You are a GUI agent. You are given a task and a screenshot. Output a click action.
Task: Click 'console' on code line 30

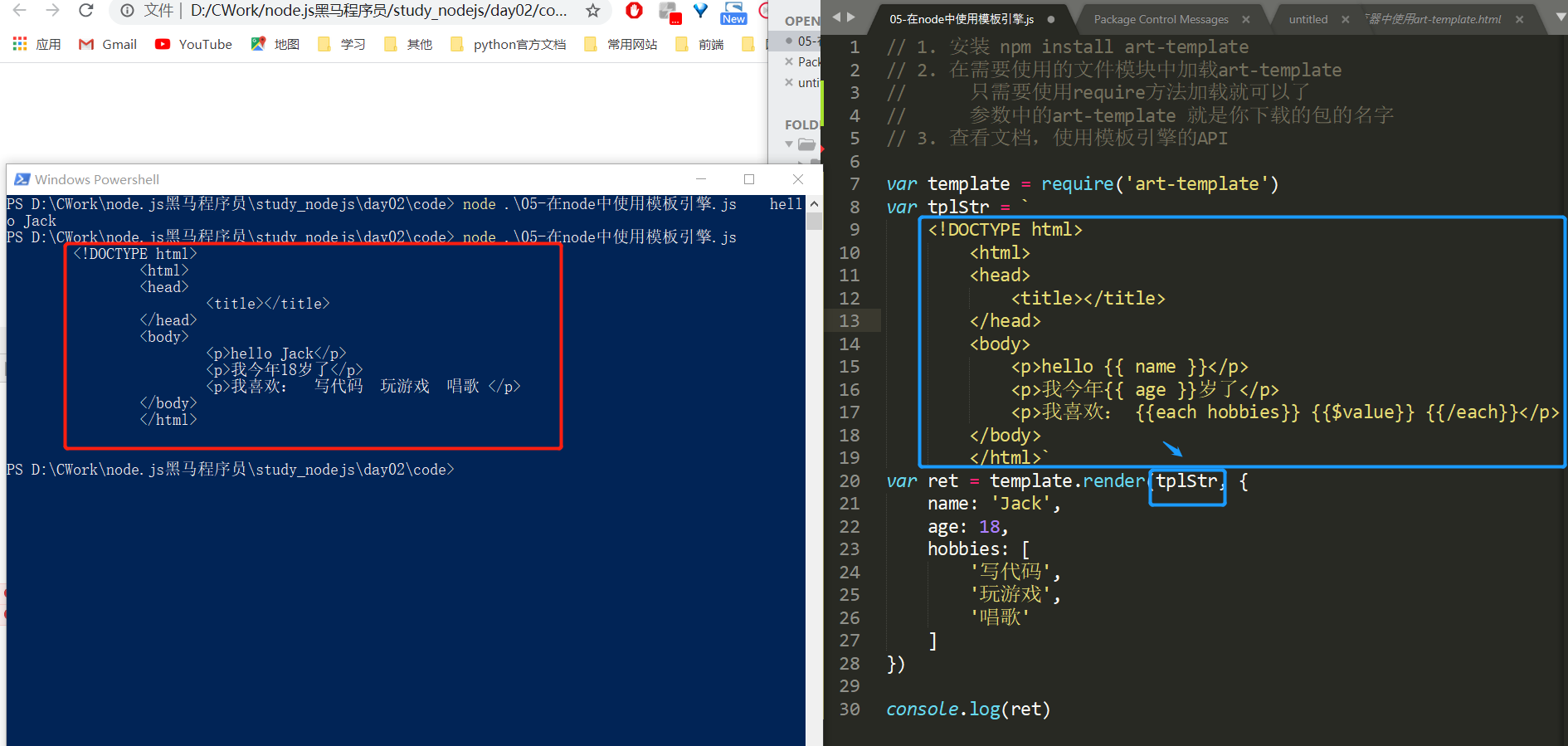tap(922, 709)
